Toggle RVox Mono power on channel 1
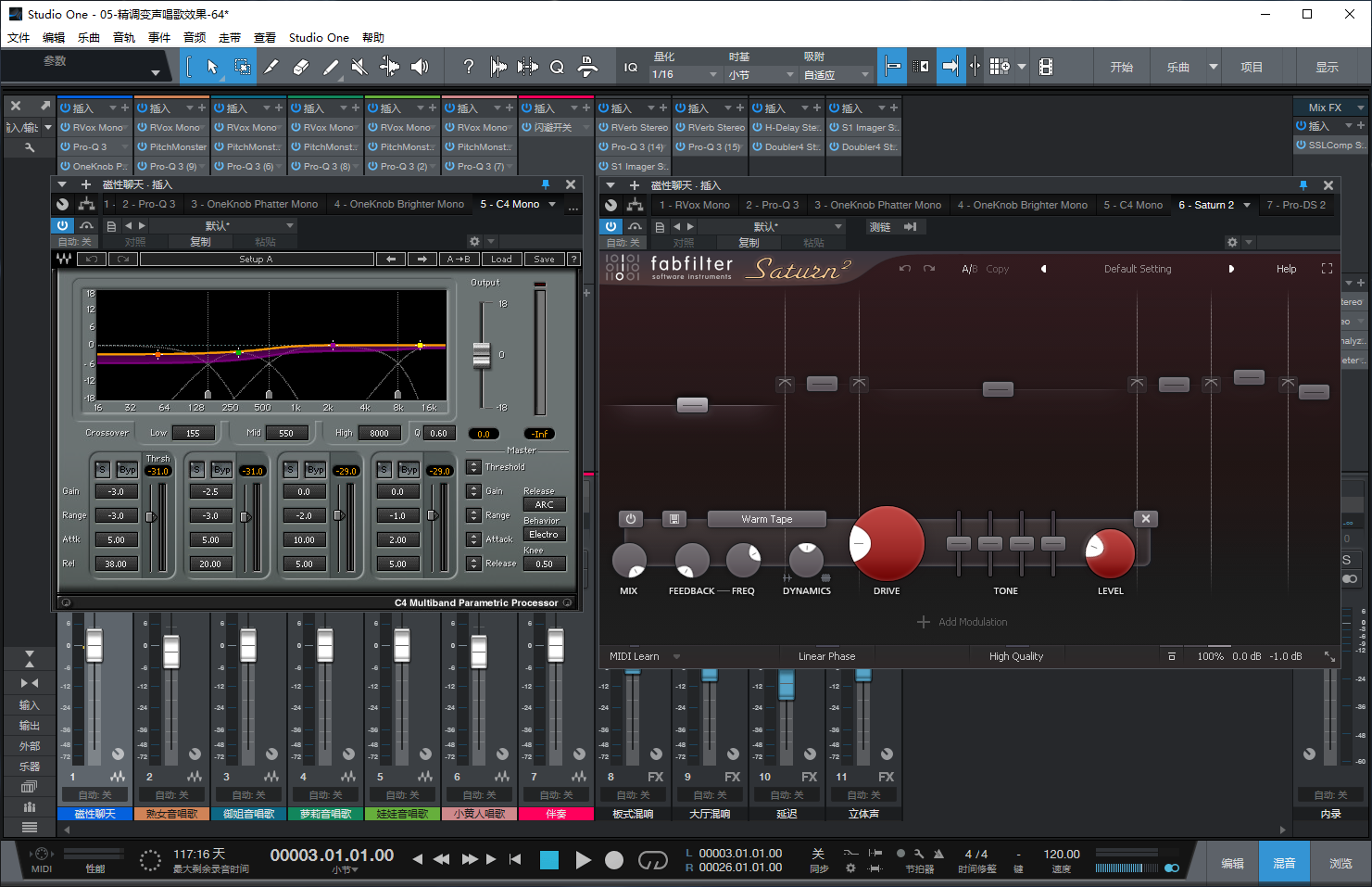Viewport: 1372px width, 887px height. [66, 127]
